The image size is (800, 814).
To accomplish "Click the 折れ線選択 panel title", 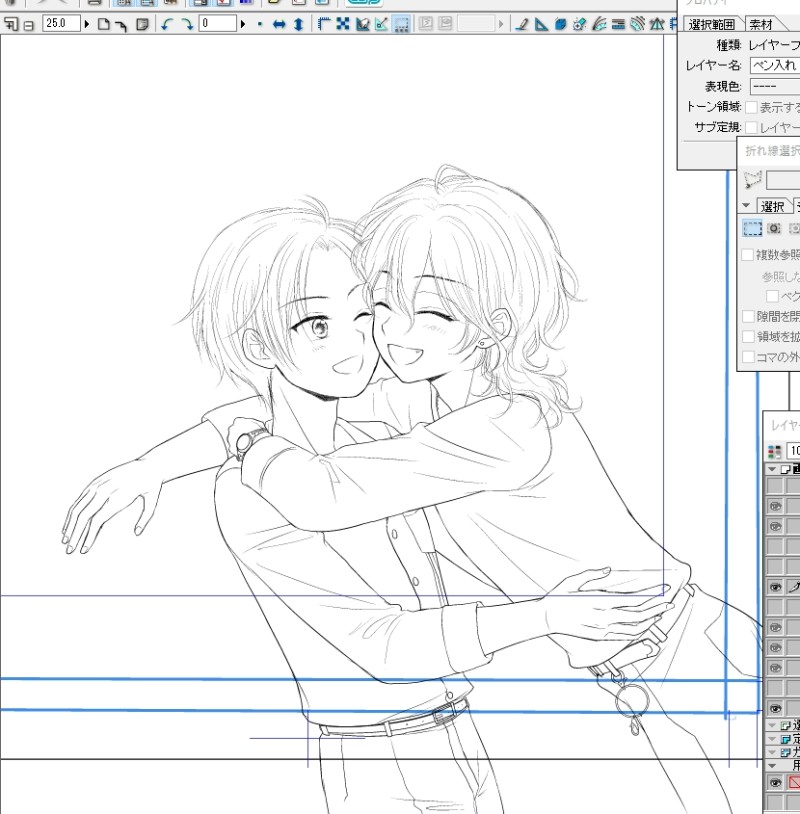I will click(x=772, y=151).
